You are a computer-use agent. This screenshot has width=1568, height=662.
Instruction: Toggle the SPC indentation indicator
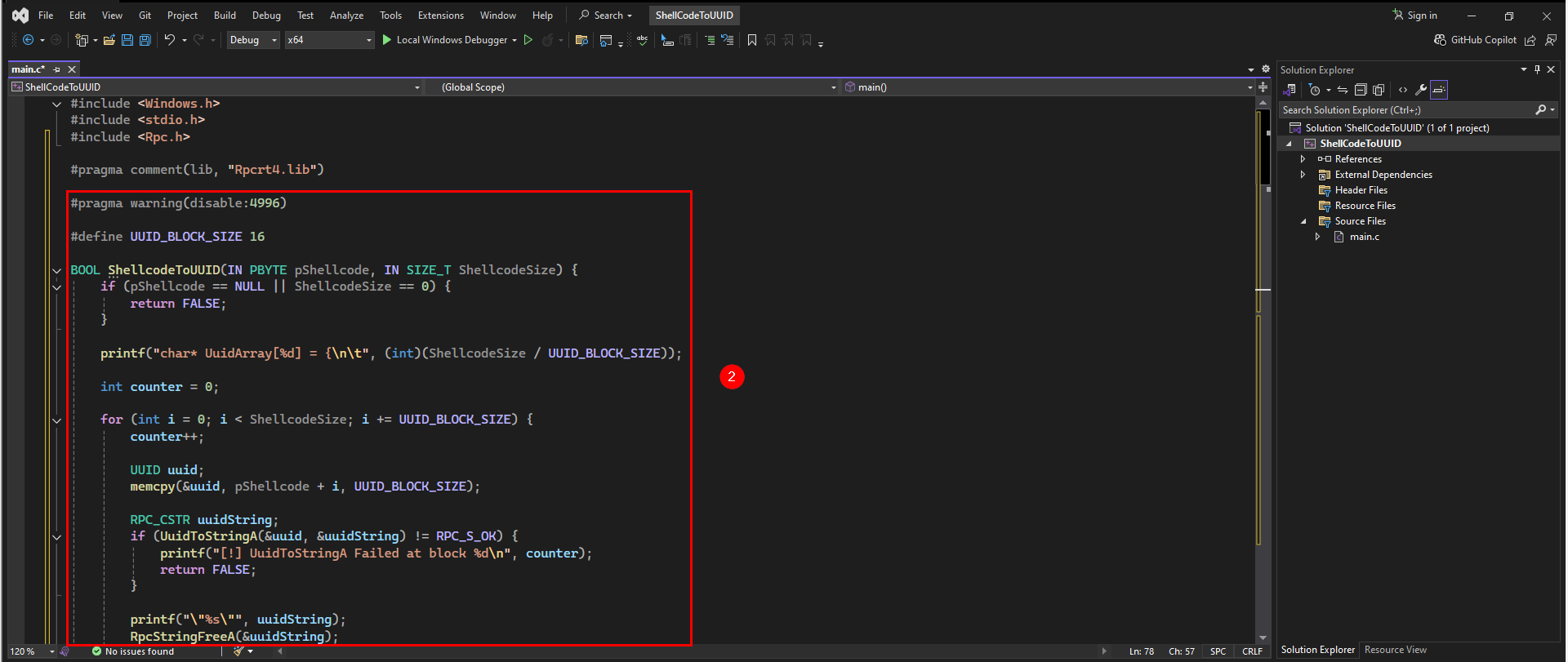tap(1218, 651)
